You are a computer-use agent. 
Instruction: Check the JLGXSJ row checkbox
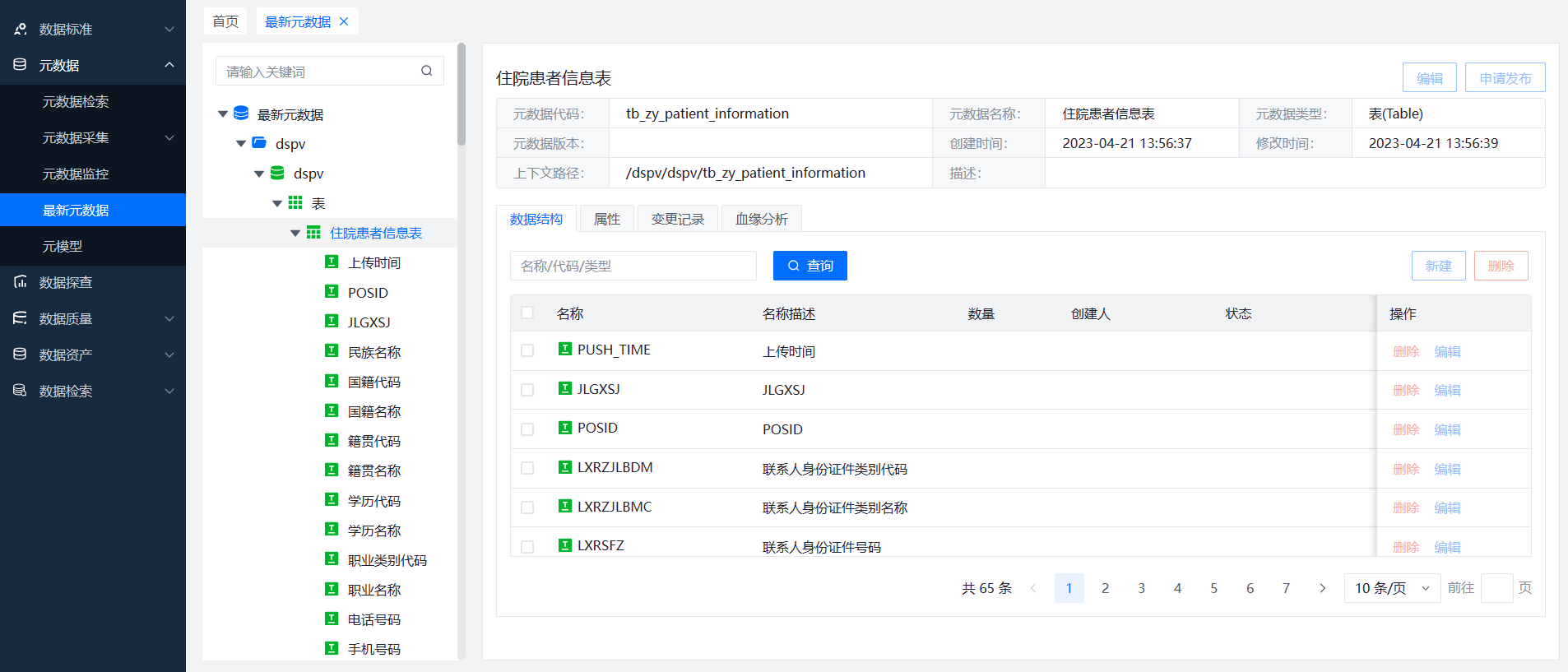pyautogui.click(x=527, y=390)
